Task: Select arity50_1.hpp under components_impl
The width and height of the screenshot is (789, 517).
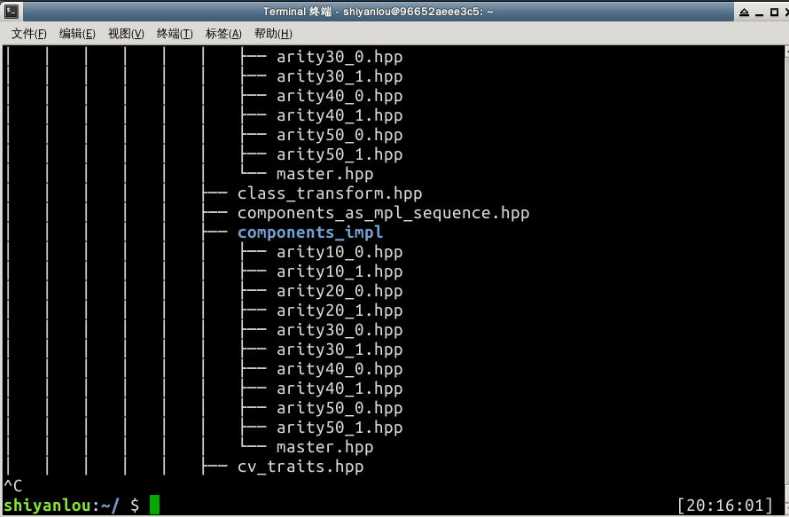Action: coord(339,428)
